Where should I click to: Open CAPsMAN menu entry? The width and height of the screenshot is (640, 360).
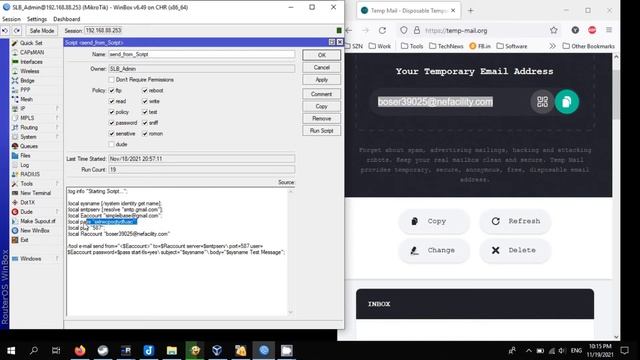pos(31,52)
